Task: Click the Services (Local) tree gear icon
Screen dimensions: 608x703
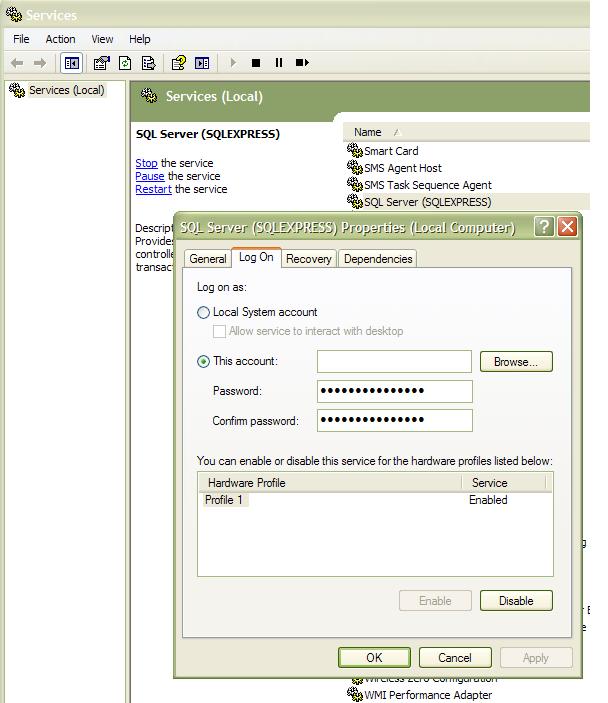Action: (x=17, y=90)
